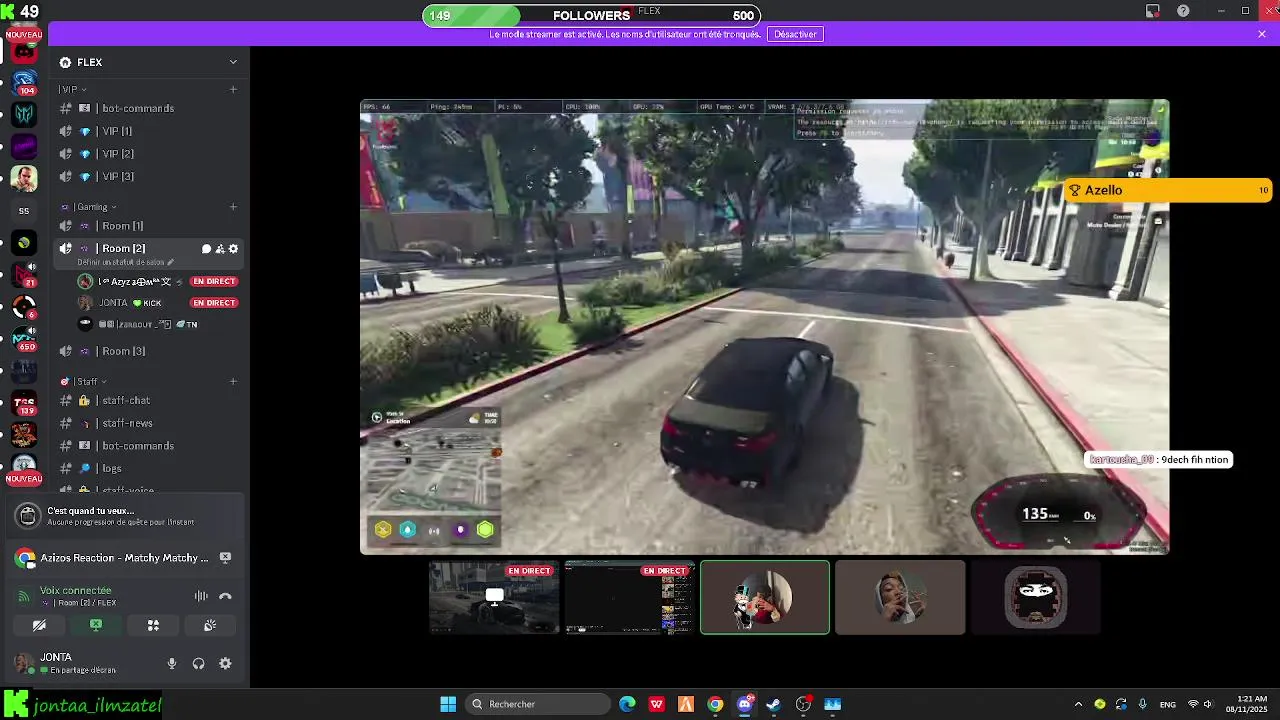Open Microsoft Edge from the taskbar

(627, 704)
